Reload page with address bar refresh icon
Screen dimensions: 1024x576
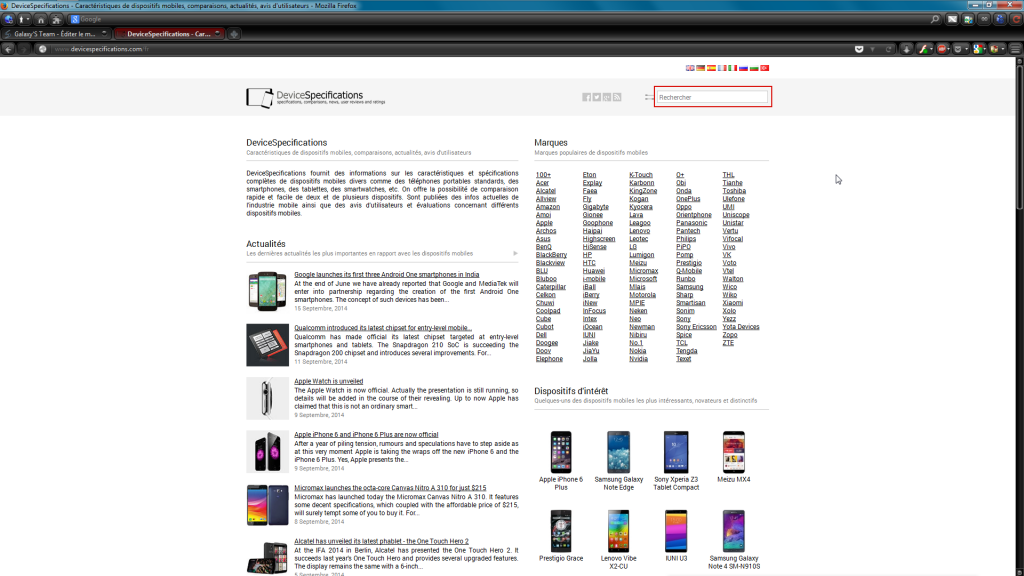[x=888, y=49]
